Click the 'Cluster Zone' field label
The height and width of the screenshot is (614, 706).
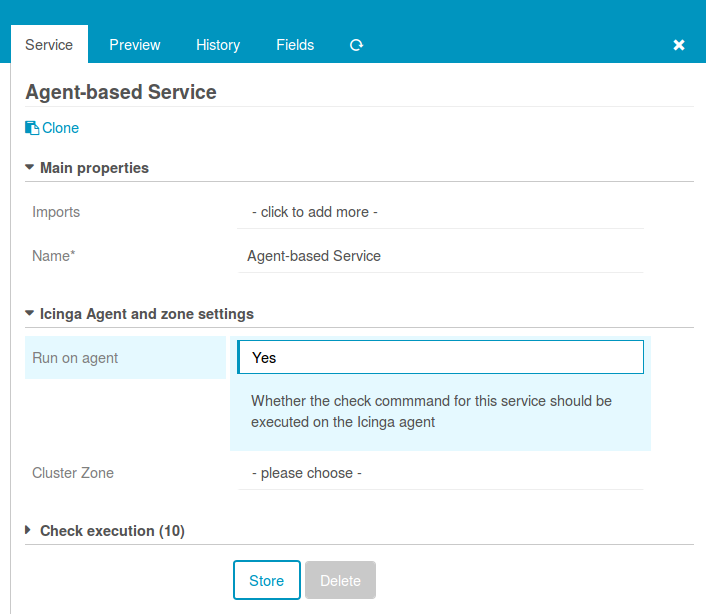coord(73,473)
